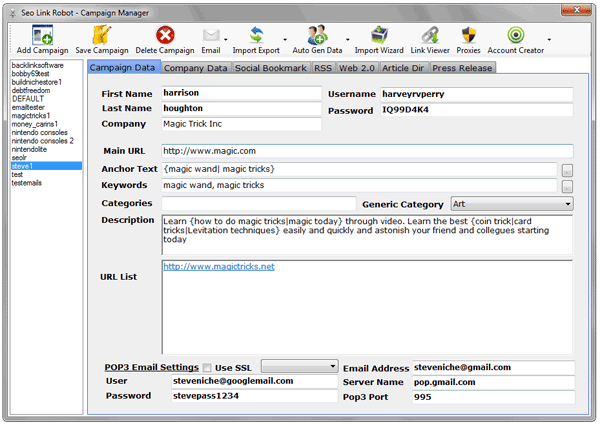Enable the Use SSL checkbox

coord(208,368)
